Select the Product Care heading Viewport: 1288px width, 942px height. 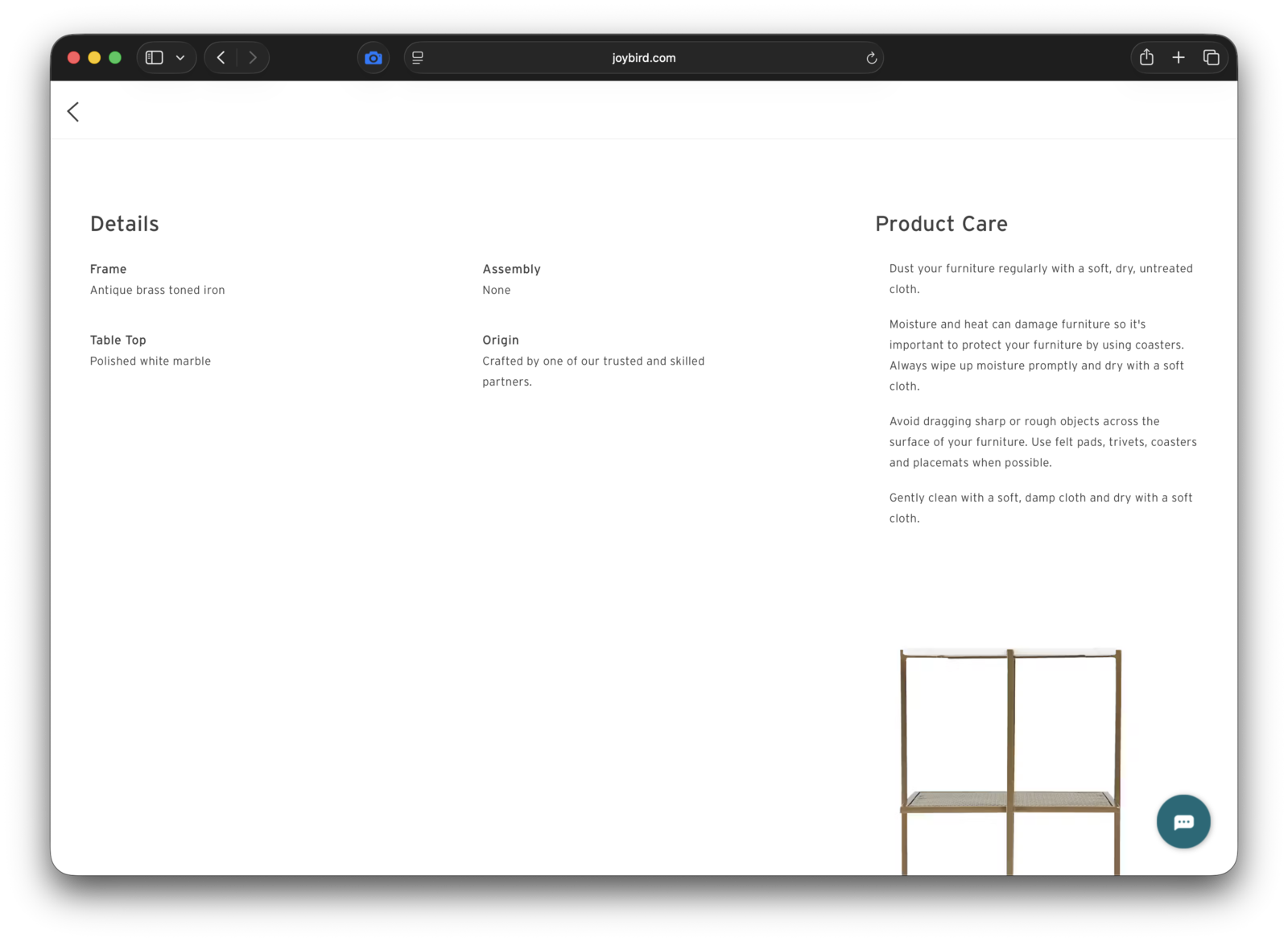coord(941,224)
